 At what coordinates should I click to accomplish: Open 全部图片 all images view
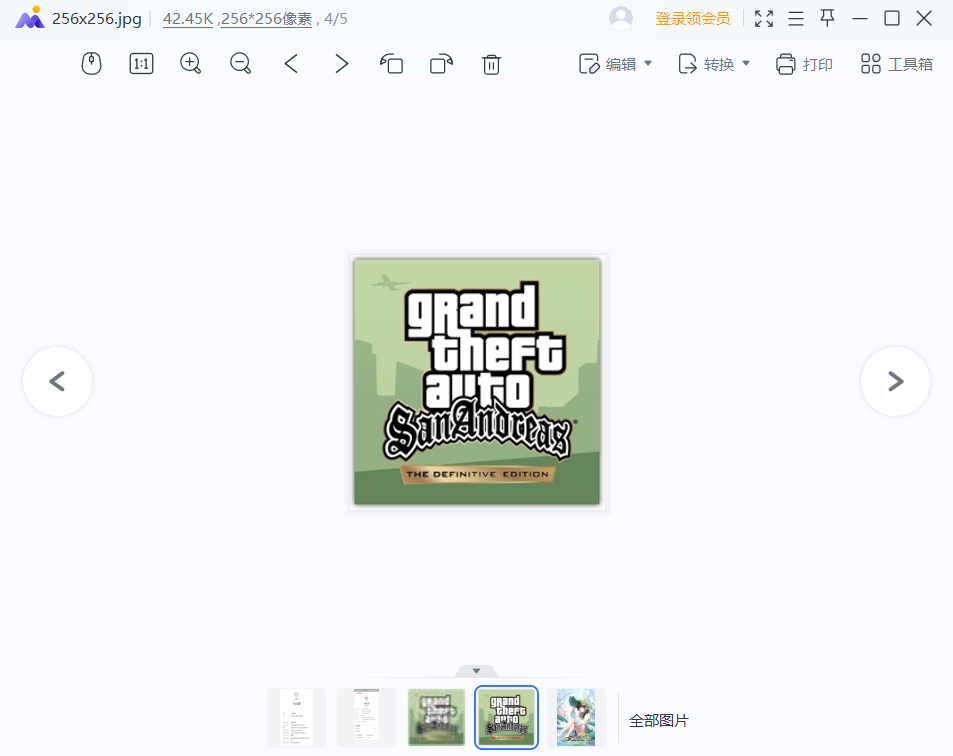tap(659, 721)
